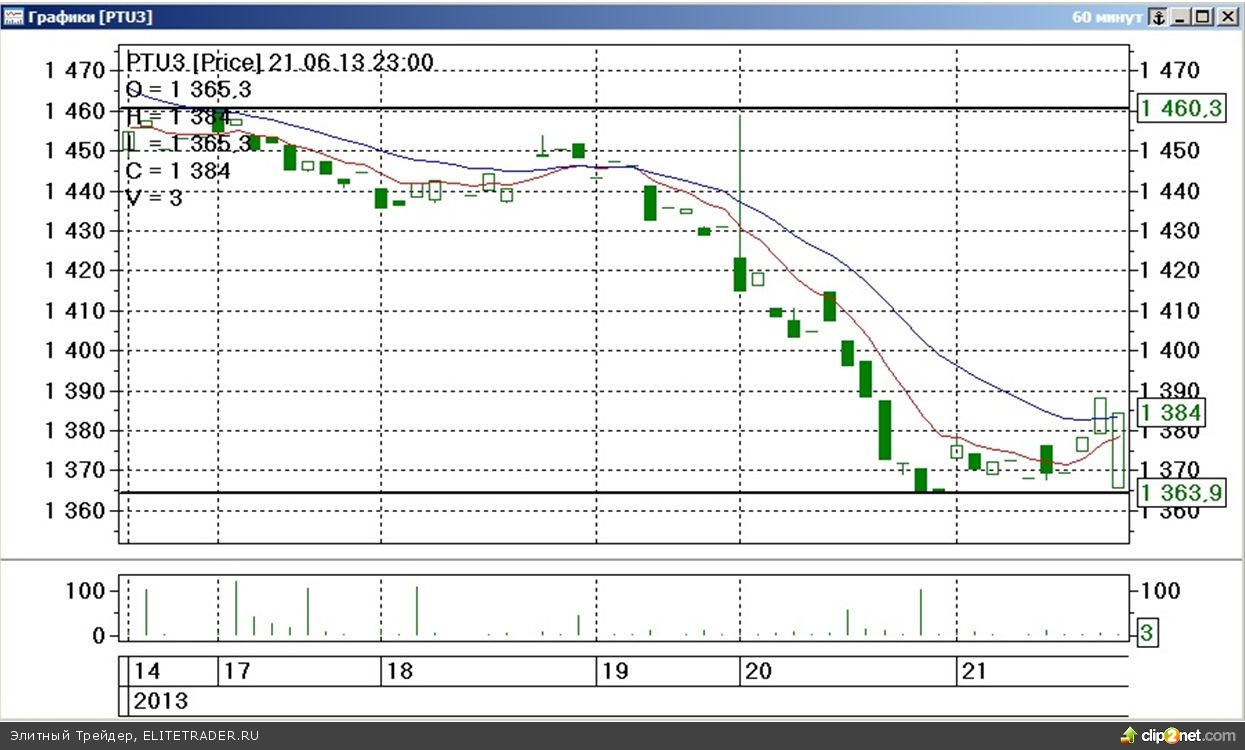This screenshot has width=1245, height=750.
Task: Click date 20 on the time axis
Action: [758, 671]
